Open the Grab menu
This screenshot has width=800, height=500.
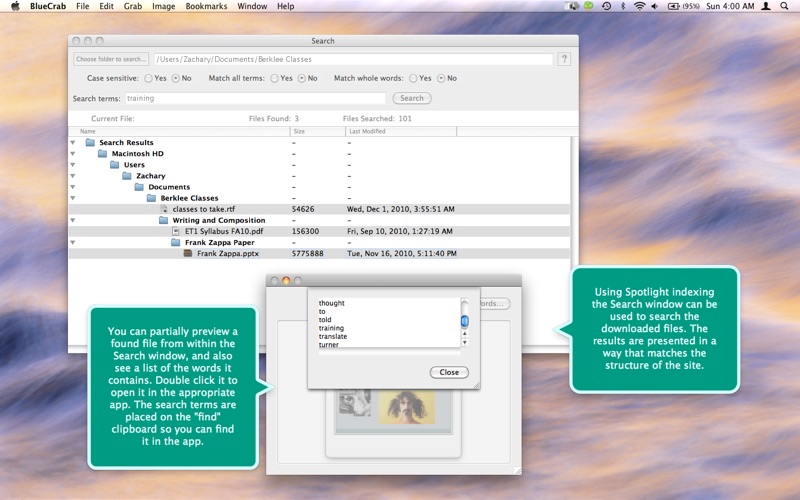(133, 6)
